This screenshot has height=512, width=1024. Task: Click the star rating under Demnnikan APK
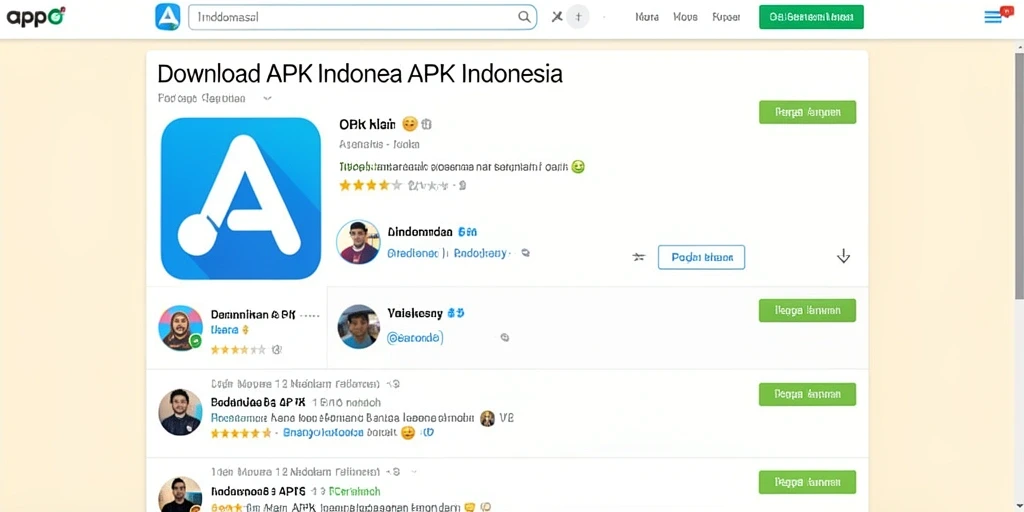point(238,350)
